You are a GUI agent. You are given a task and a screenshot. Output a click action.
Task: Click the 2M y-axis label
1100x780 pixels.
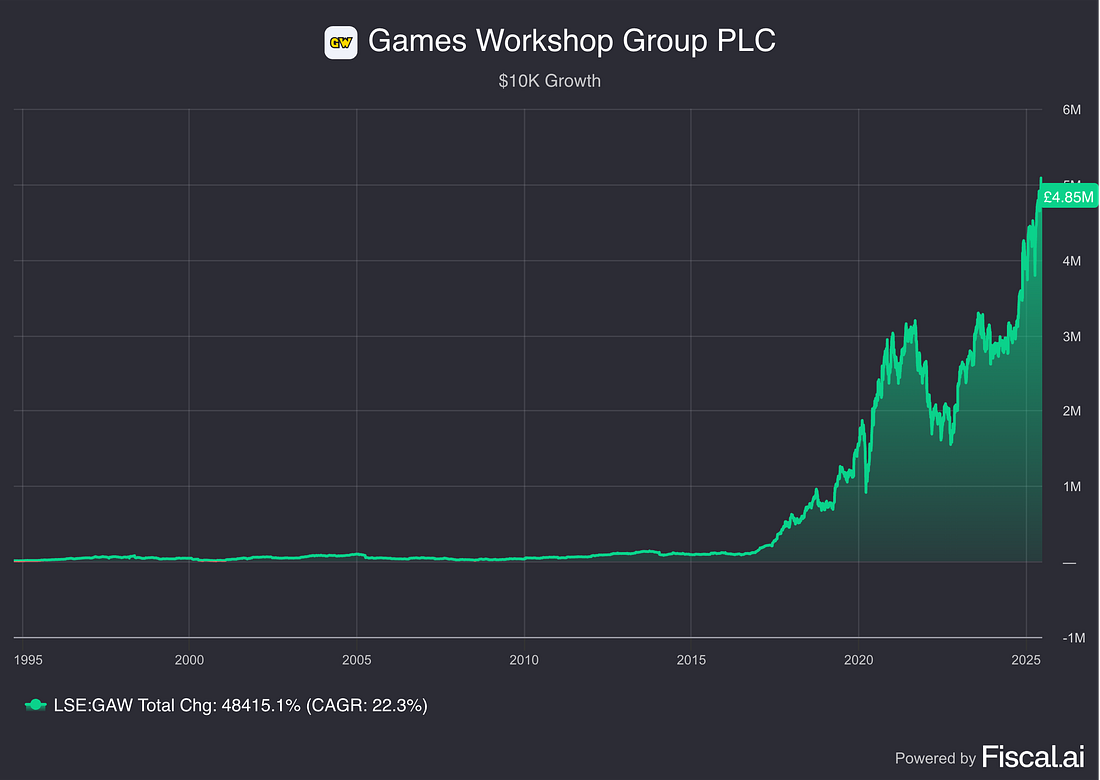(x=1071, y=411)
